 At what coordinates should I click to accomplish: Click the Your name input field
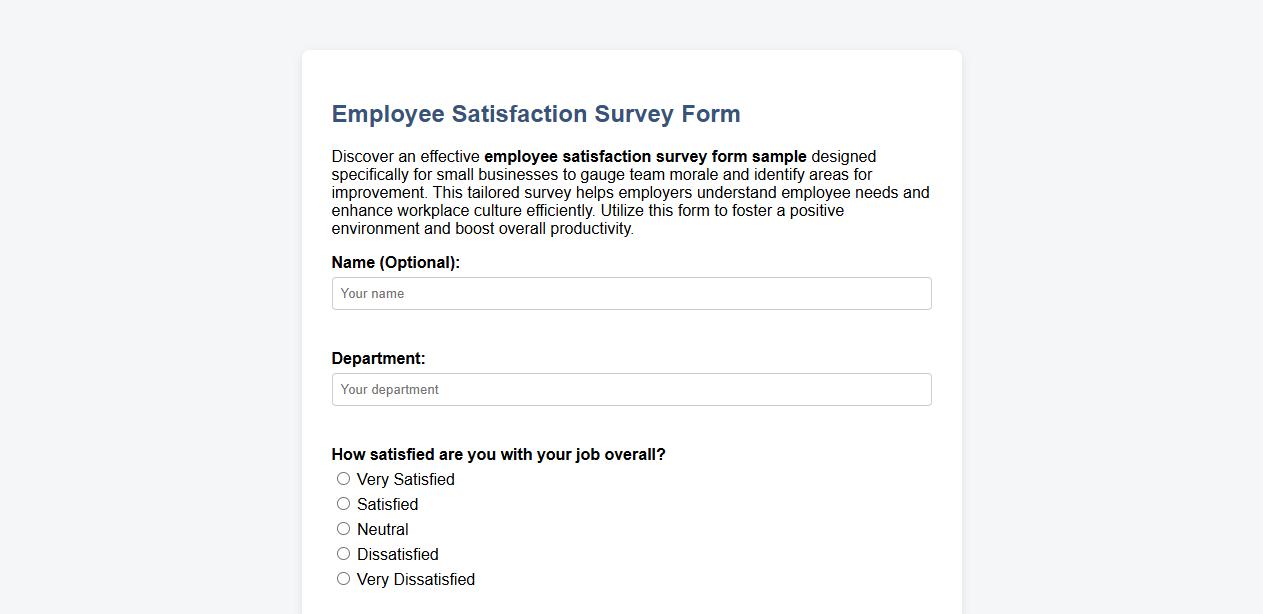[631, 293]
